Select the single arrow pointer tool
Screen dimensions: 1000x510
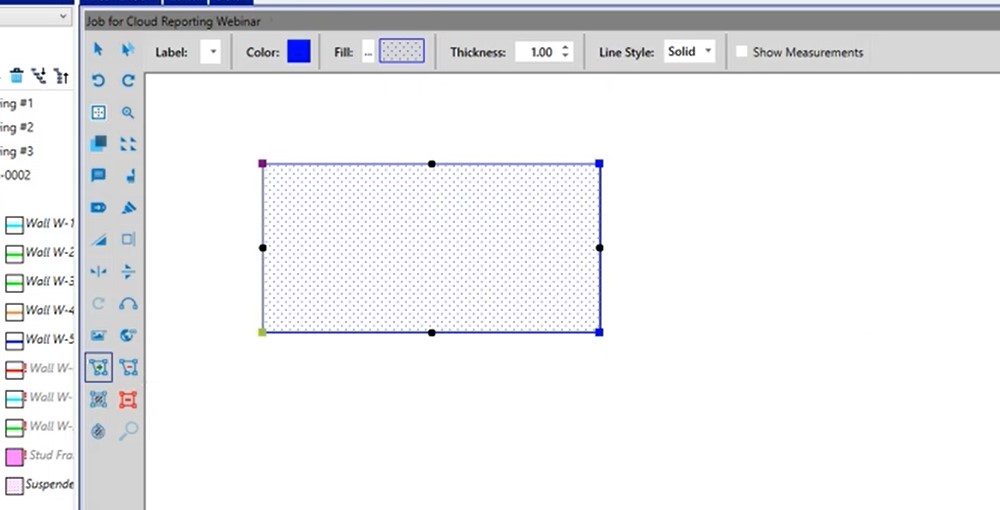point(98,49)
